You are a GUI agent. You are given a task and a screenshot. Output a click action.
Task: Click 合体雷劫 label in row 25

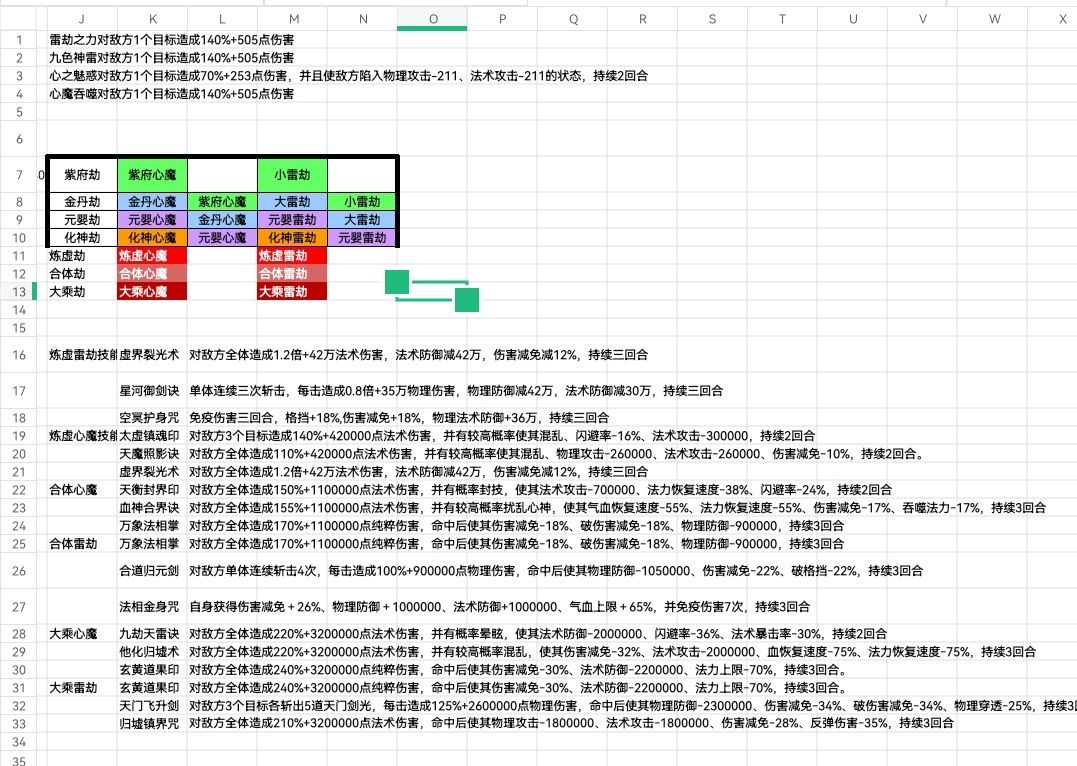click(x=73, y=543)
